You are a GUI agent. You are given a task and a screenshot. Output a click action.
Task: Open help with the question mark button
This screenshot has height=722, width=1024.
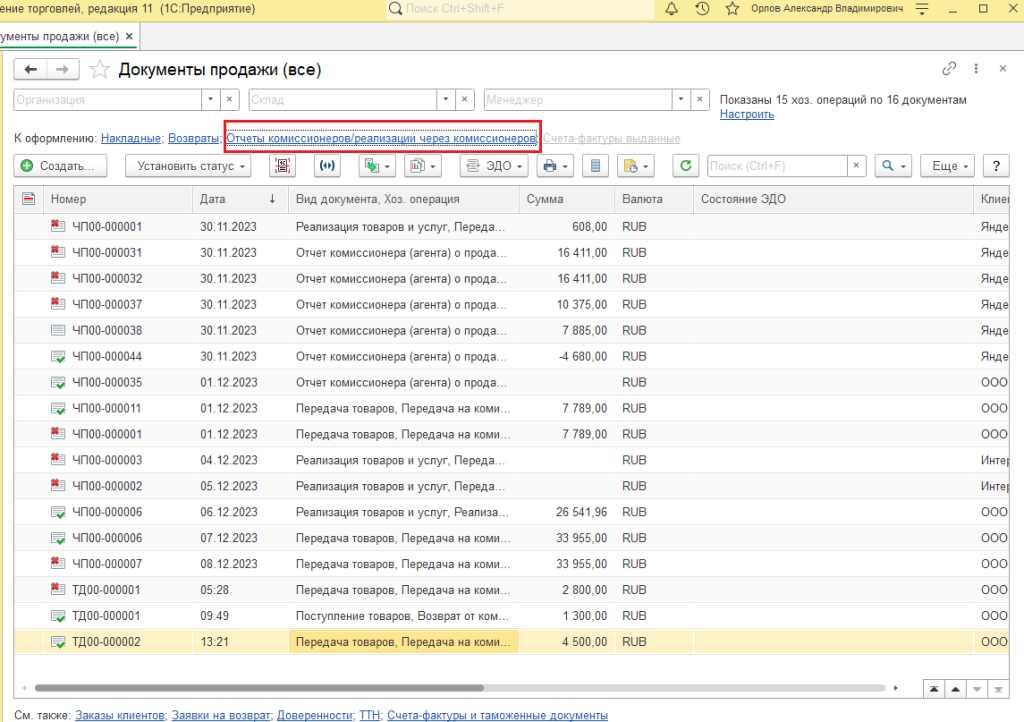[996, 166]
